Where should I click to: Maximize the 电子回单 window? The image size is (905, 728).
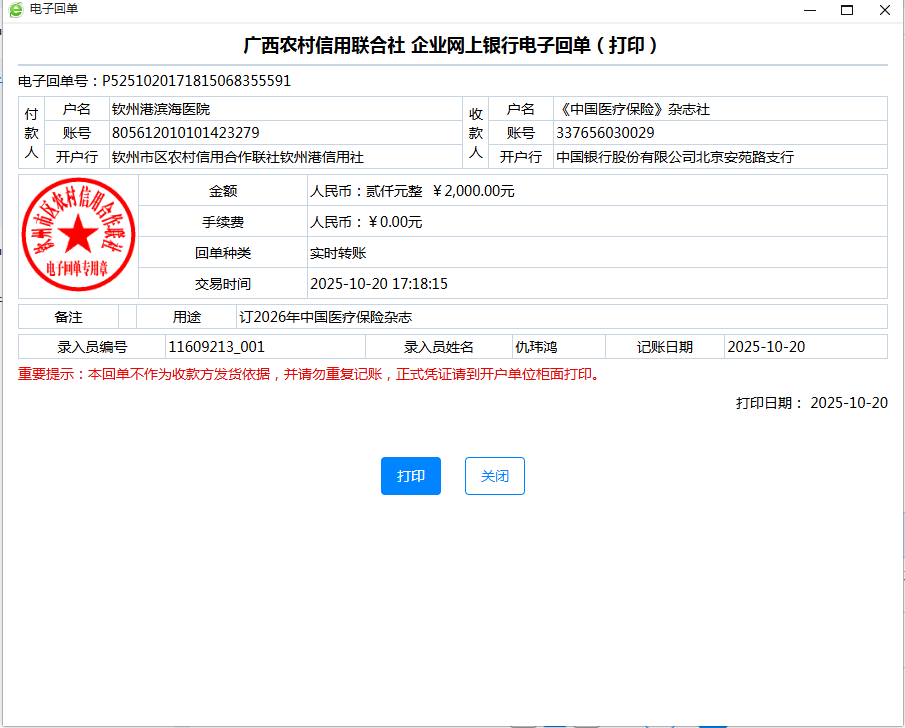coord(847,10)
